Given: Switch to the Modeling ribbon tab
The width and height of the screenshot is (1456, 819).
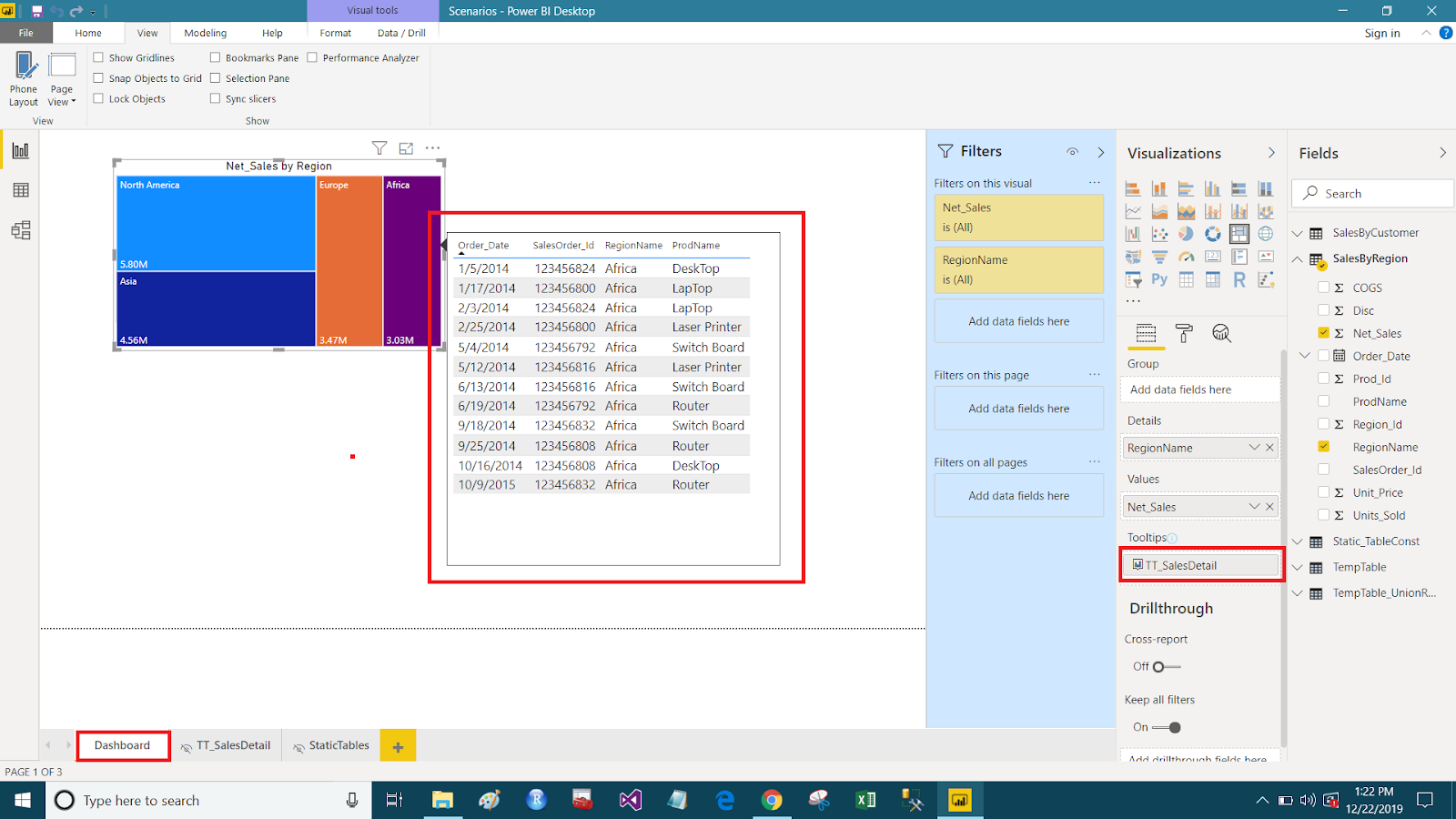Looking at the screenshot, I should (205, 33).
